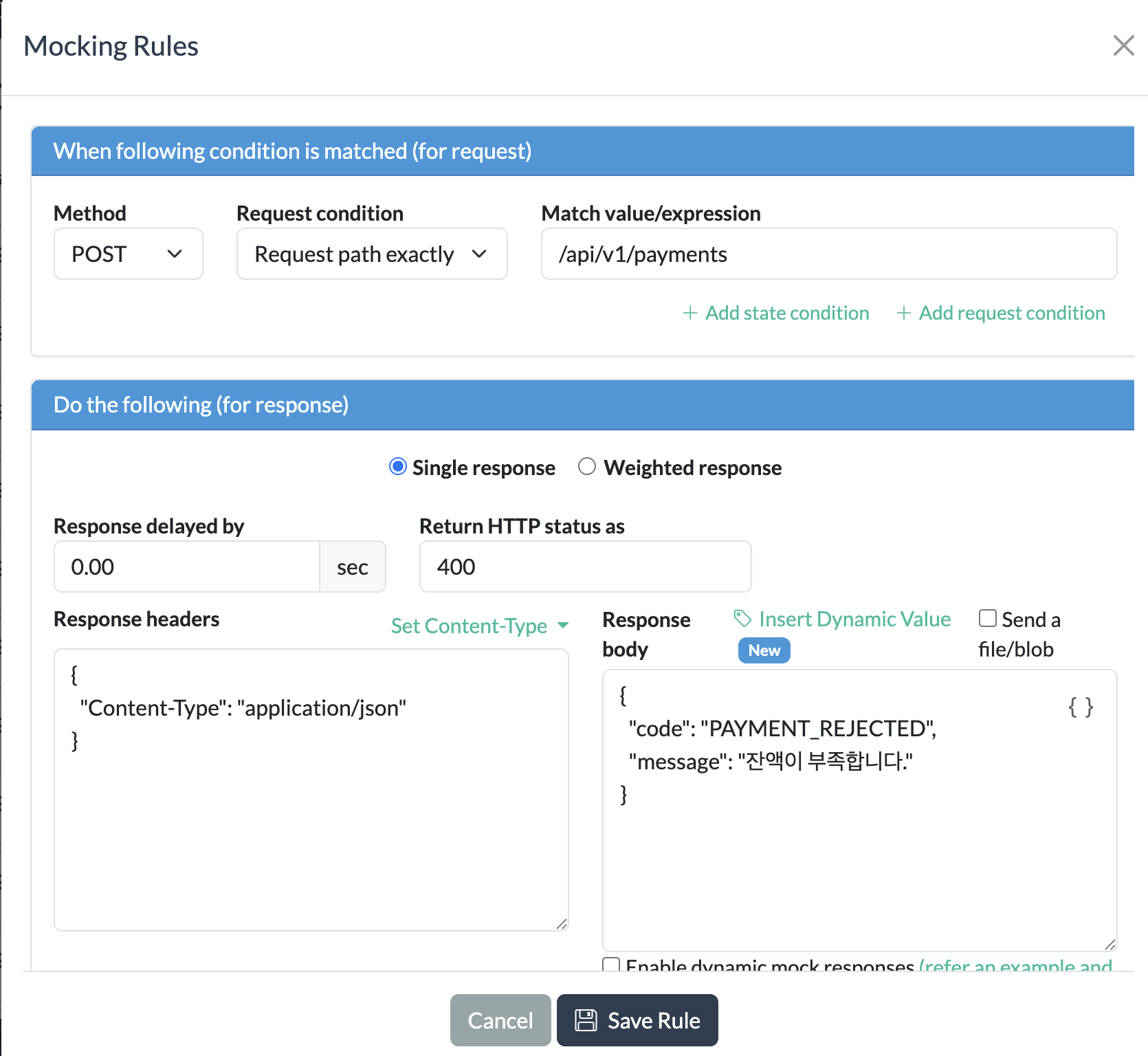
Task: Enable dynamic mock responses checkbox
Action: coord(611,965)
